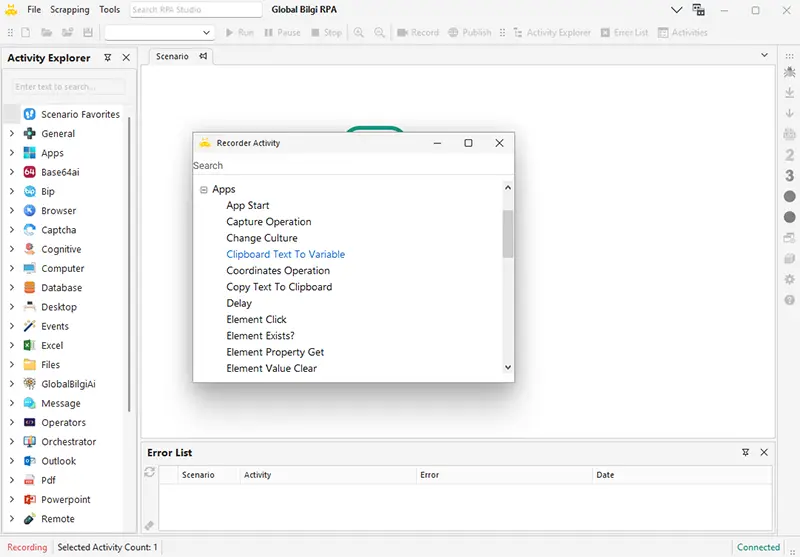Click the Recorder Activity scrollbar thumb
This screenshot has width=800, height=557.
click(508, 234)
